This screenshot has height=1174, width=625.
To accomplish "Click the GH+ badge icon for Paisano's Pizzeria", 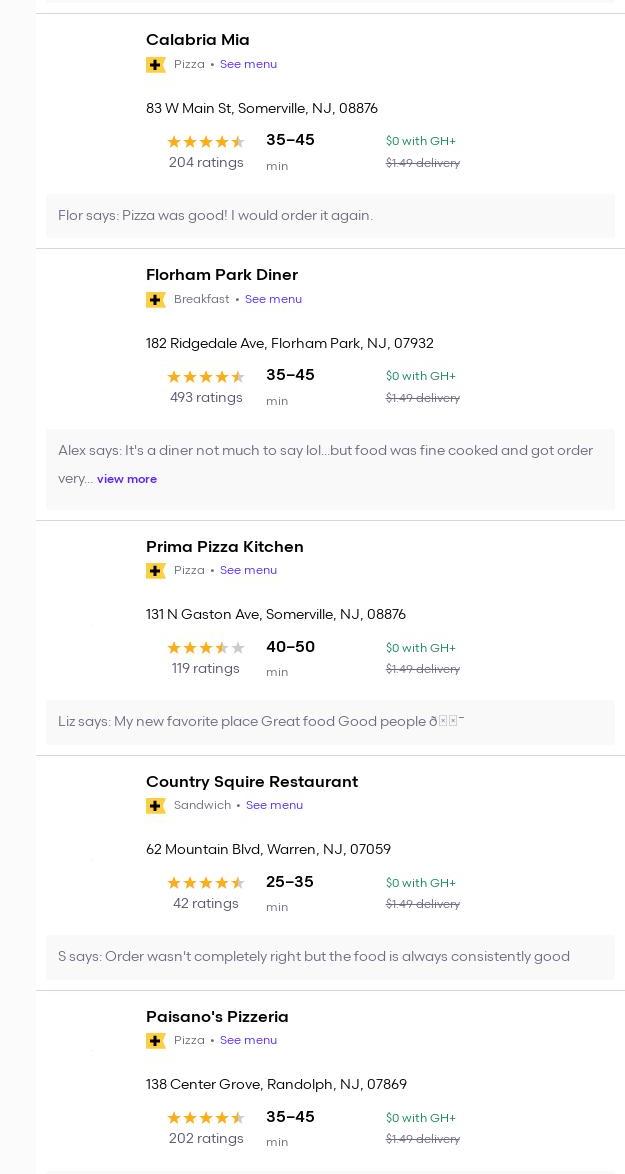I will pyautogui.click(x=156, y=1041).
